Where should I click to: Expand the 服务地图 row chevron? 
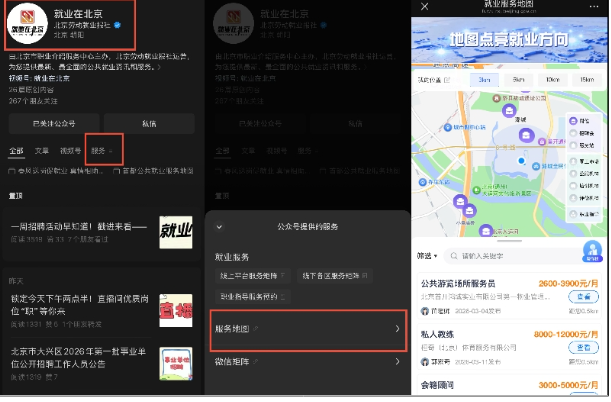(x=396, y=328)
